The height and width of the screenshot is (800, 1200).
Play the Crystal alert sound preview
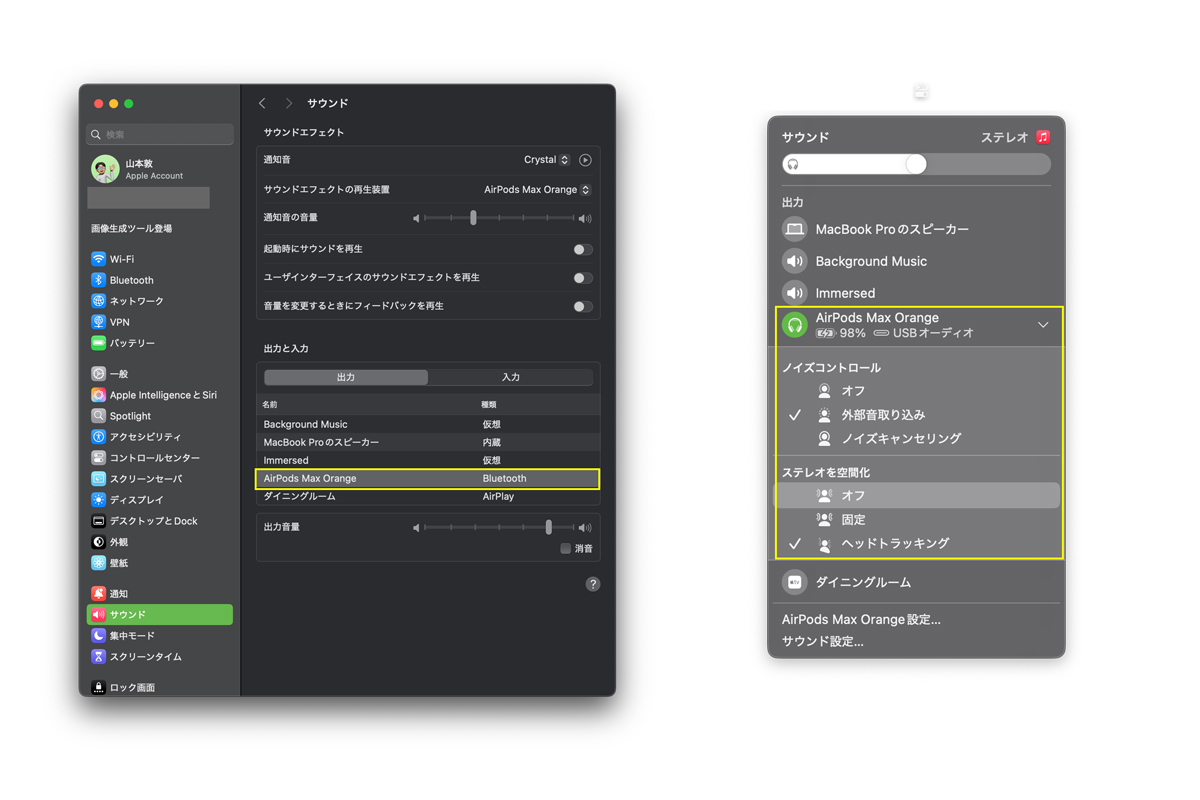click(585, 160)
